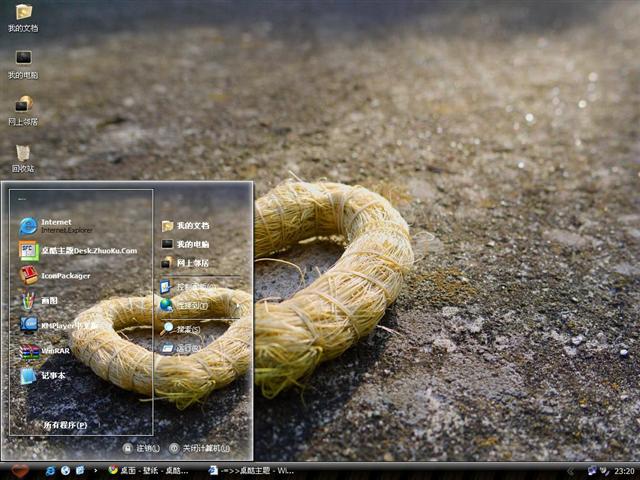Image resolution: width=640 pixels, height=480 pixels.
Task: Open 运行 run dialog from start menu
Action: [x=181, y=348]
